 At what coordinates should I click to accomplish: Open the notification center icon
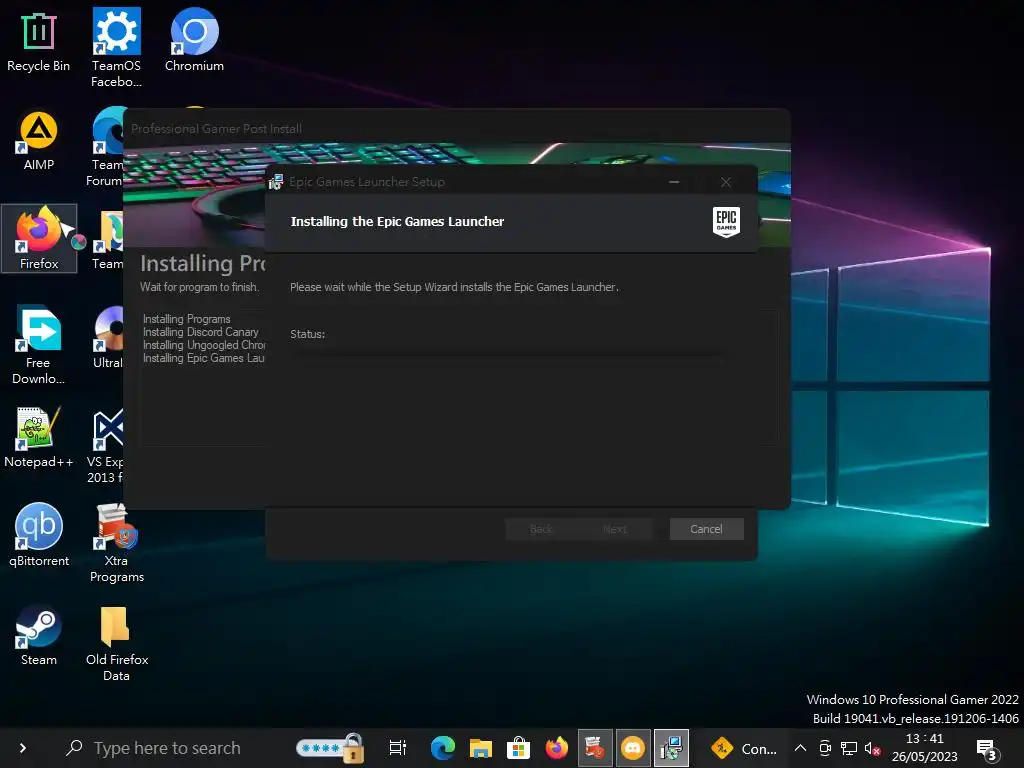click(x=987, y=749)
